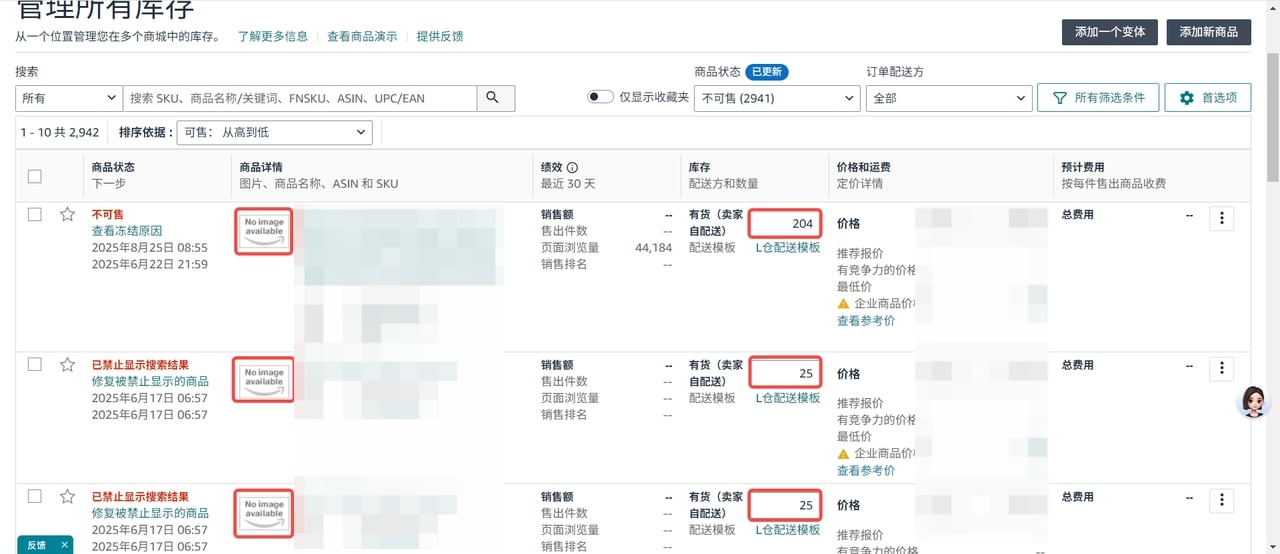Click the 1 - 10 共 2,942 count
The image size is (1280, 554).
click(x=60, y=132)
